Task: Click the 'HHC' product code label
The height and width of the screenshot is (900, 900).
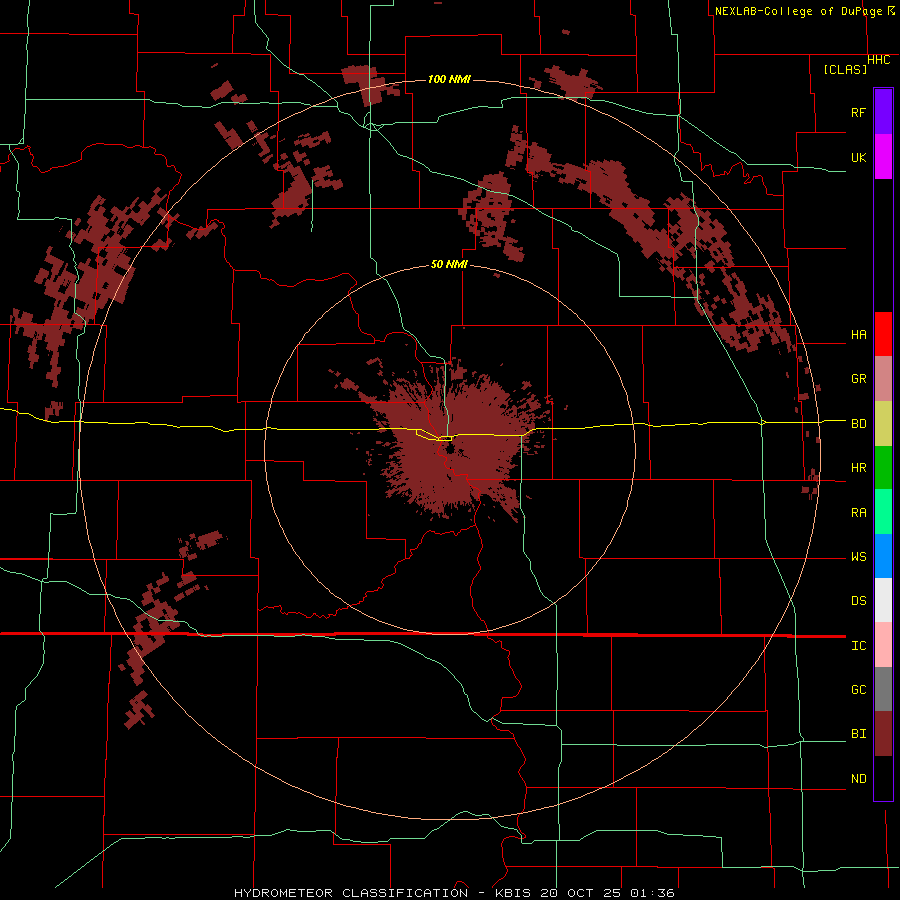Action: click(879, 60)
